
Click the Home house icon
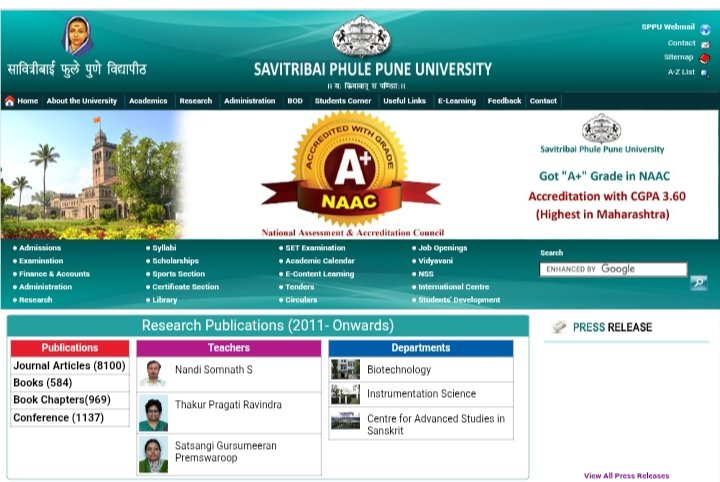point(10,101)
